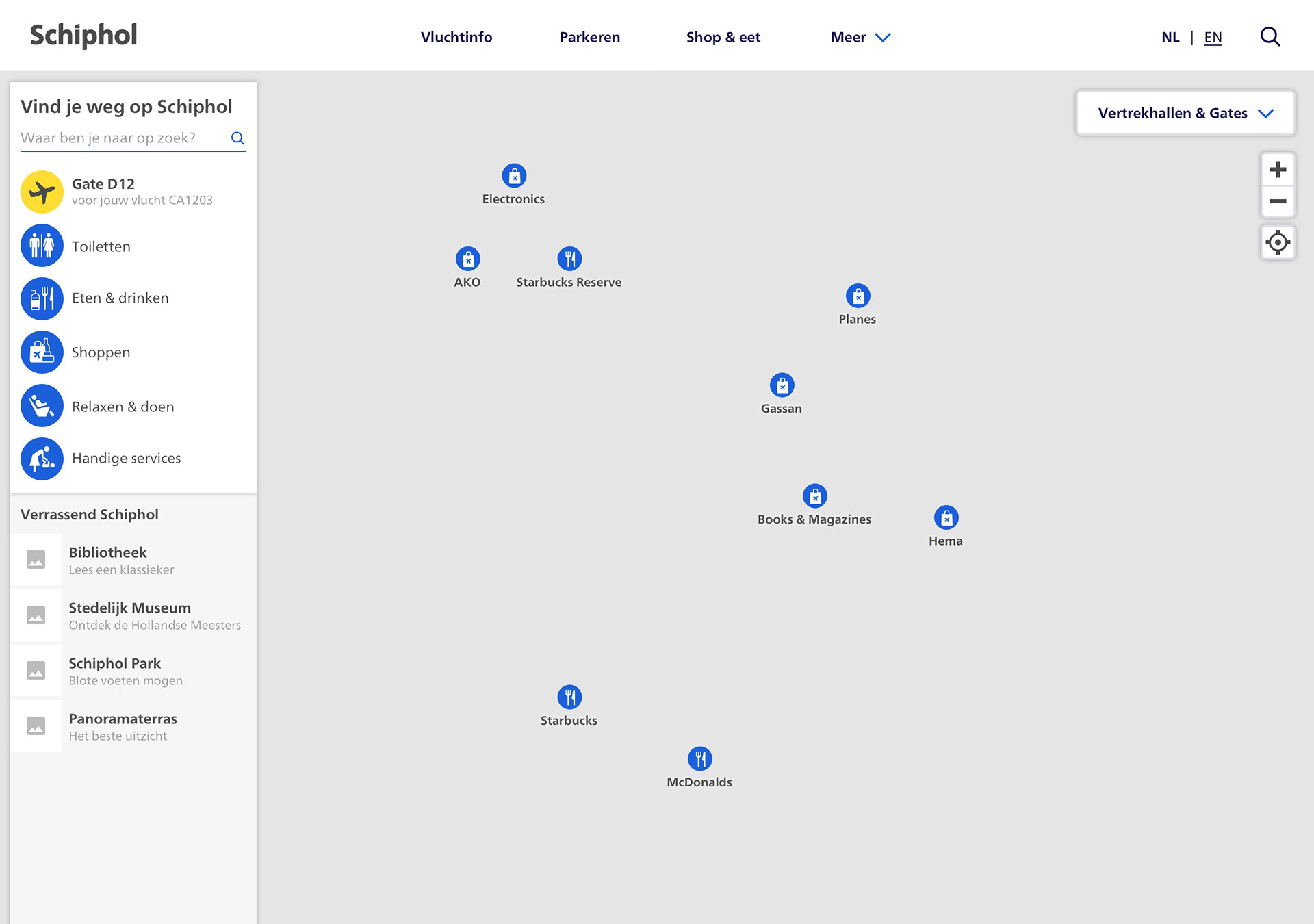Click 'voor jouw vlucht CA1203' text
Viewport: 1314px width, 924px height.
[x=142, y=200]
